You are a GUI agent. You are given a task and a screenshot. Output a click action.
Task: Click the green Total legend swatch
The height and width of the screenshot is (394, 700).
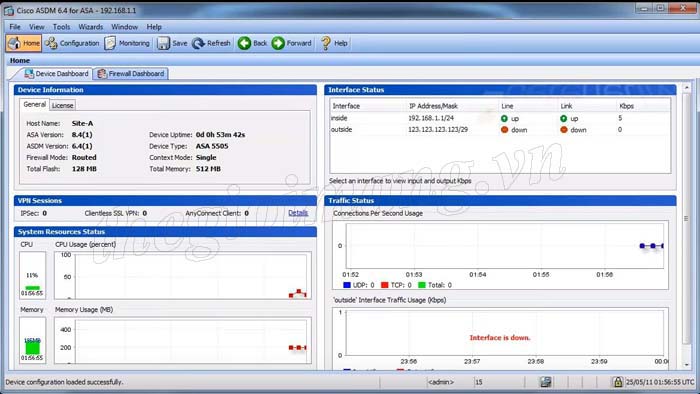pyautogui.click(x=421, y=285)
